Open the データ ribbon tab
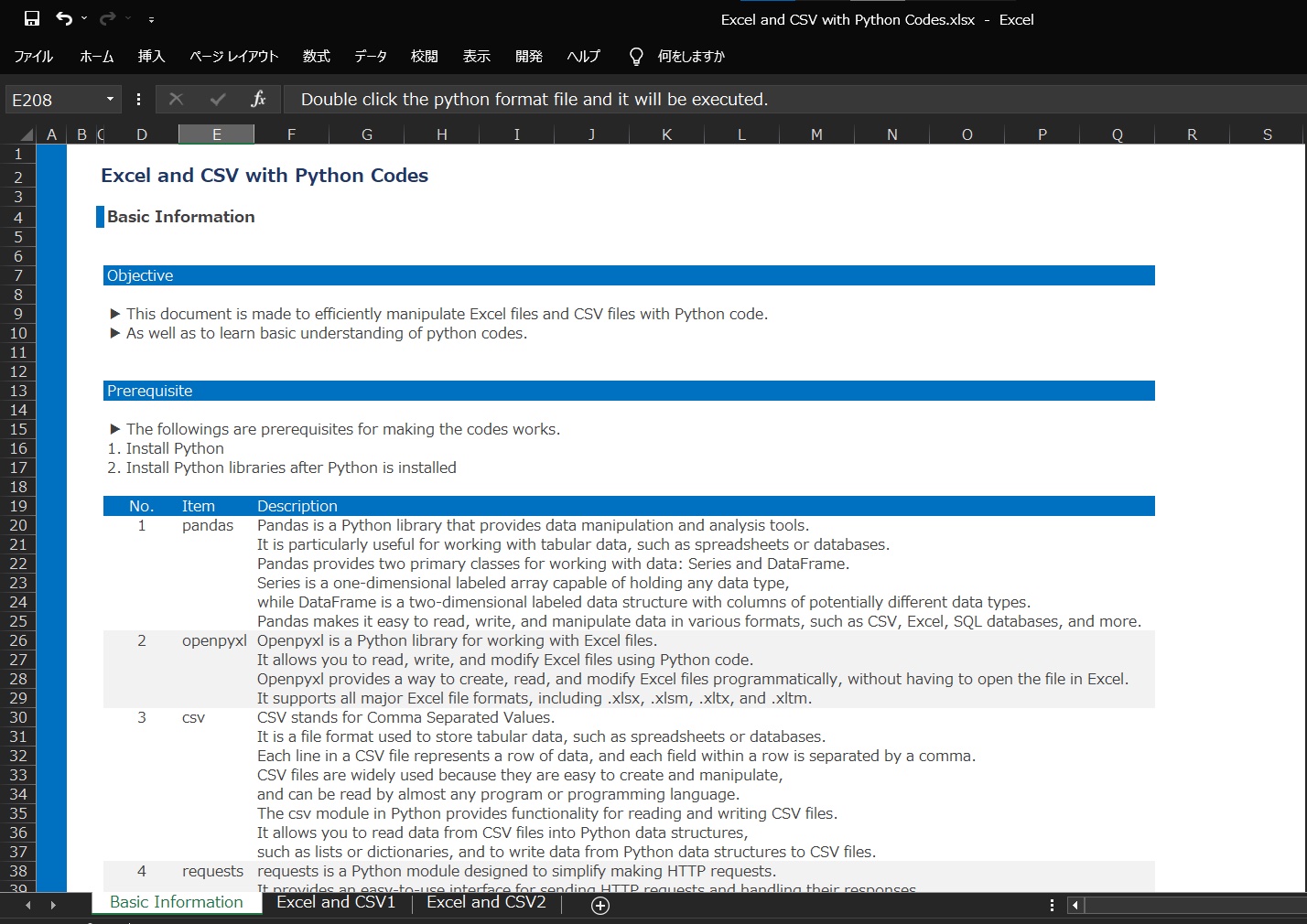The width and height of the screenshot is (1307, 924). [371, 57]
